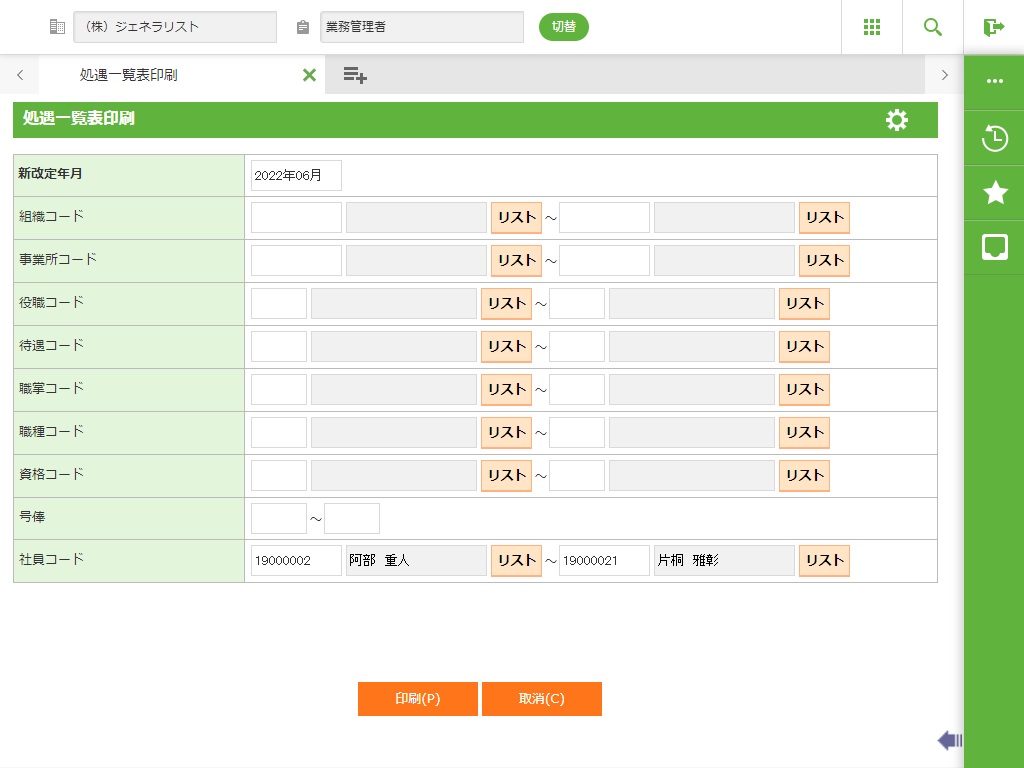Screen dimensions: 1024x768
Task: Open favorites star icon in sidebar
Action: click(x=994, y=193)
